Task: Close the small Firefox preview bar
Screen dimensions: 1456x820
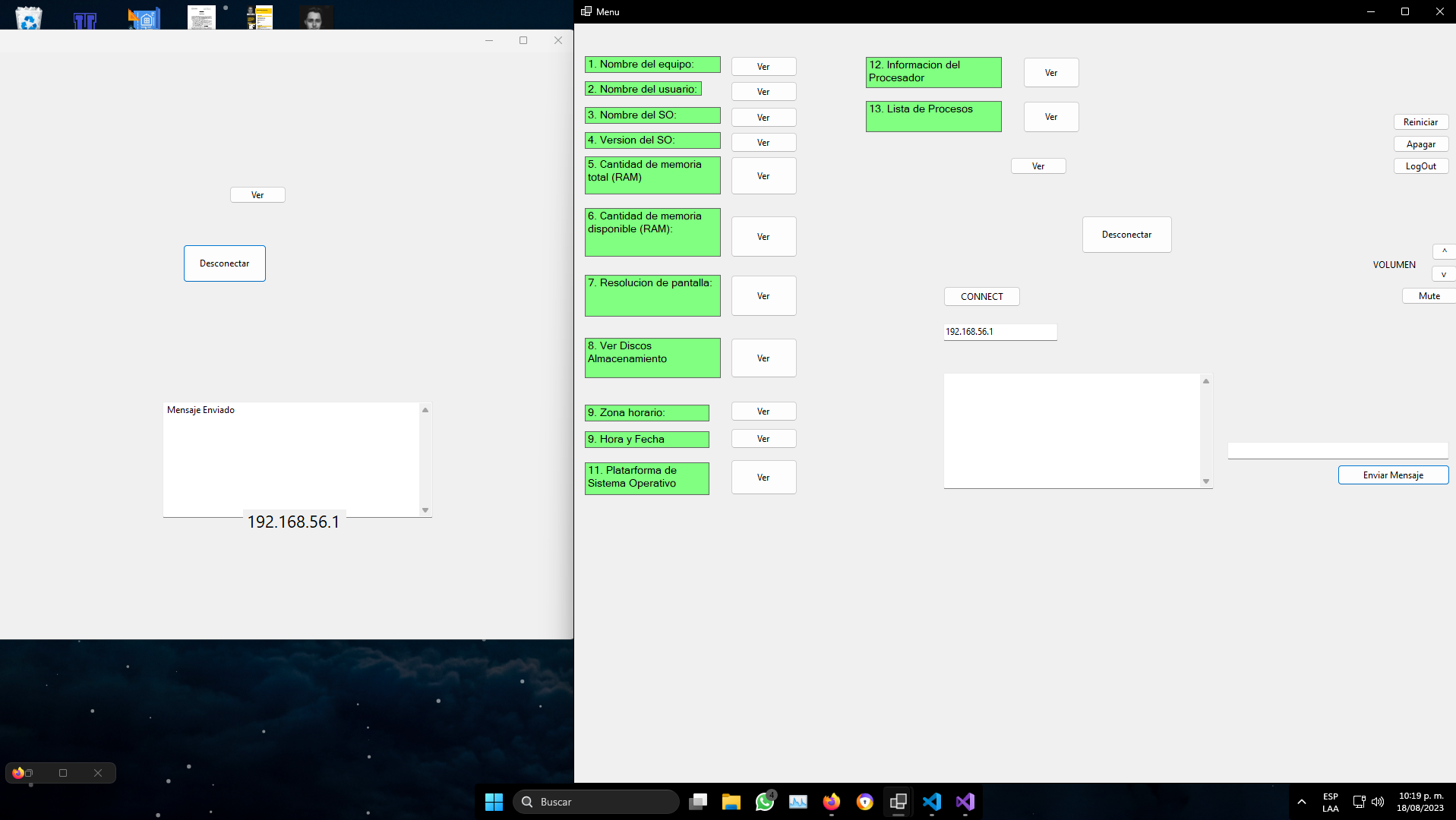Action: [98, 773]
